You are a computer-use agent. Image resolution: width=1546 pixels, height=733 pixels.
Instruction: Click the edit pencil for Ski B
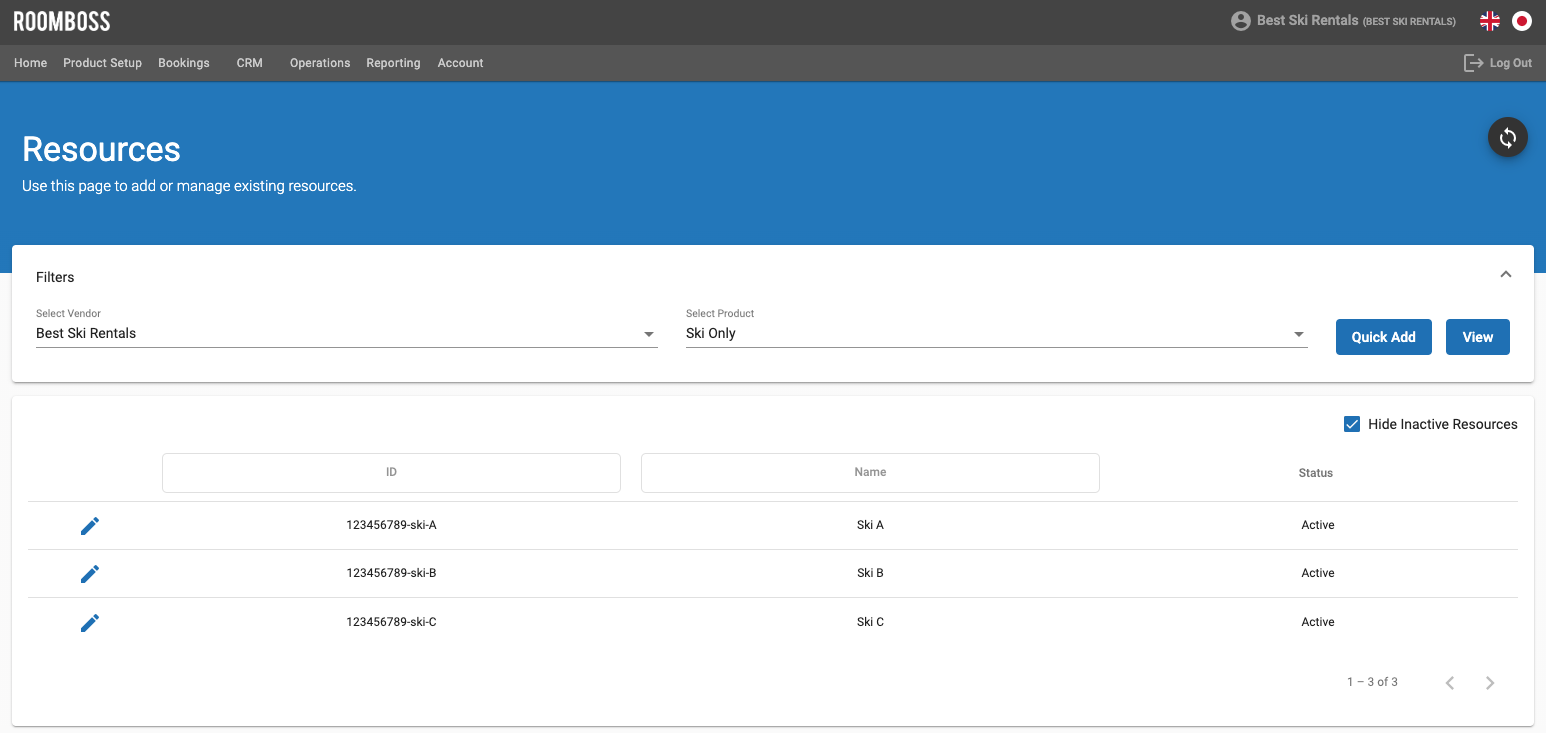click(90, 574)
